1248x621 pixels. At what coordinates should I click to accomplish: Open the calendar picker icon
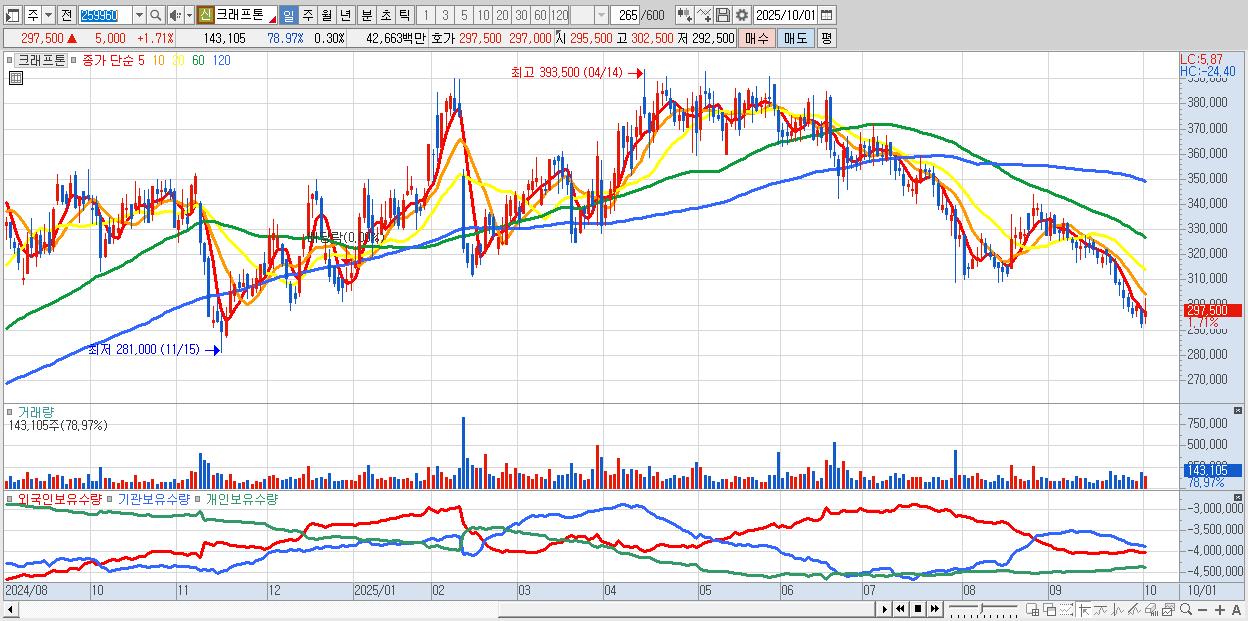click(827, 15)
